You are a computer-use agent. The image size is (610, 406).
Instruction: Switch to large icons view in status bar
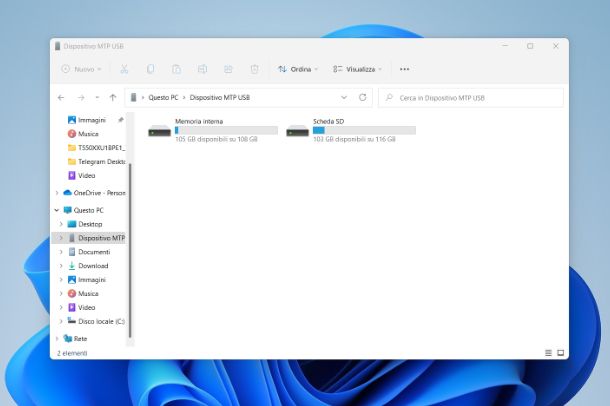tap(561, 353)
